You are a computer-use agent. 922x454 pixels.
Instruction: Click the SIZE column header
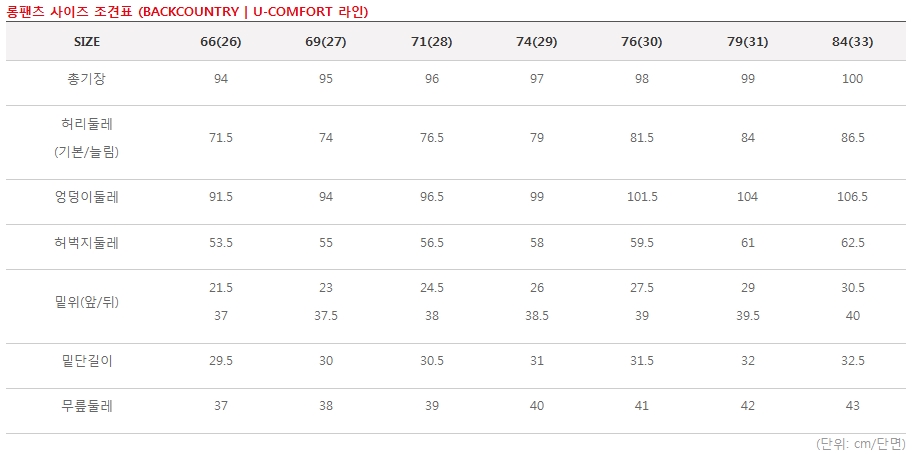tap(87, 42)
